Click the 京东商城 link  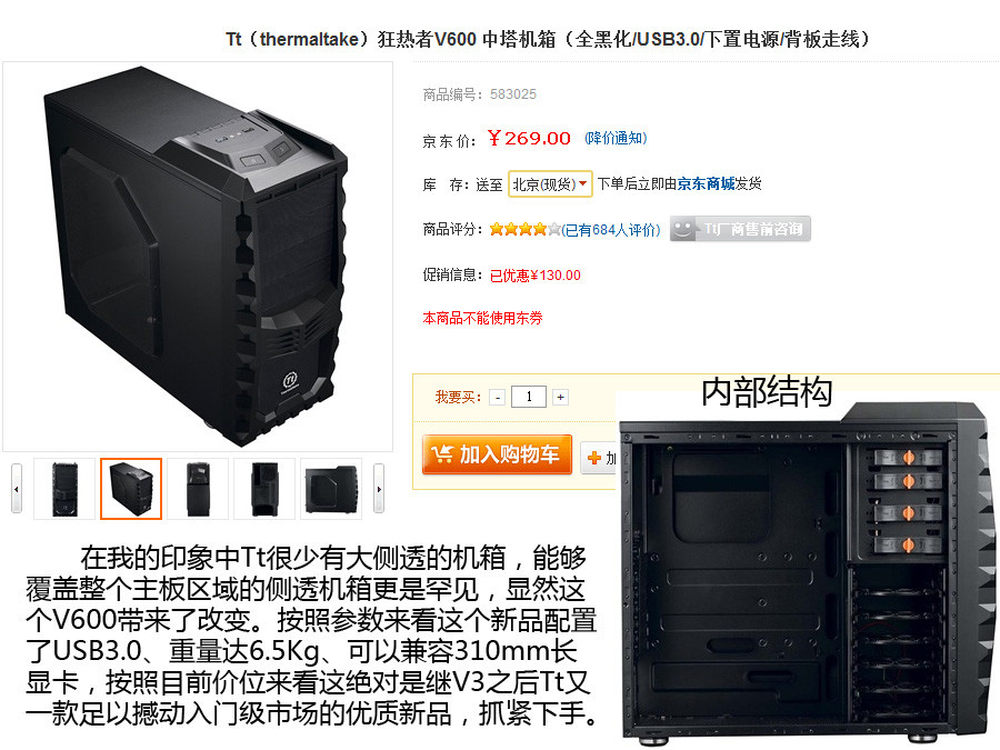point(706,184)
